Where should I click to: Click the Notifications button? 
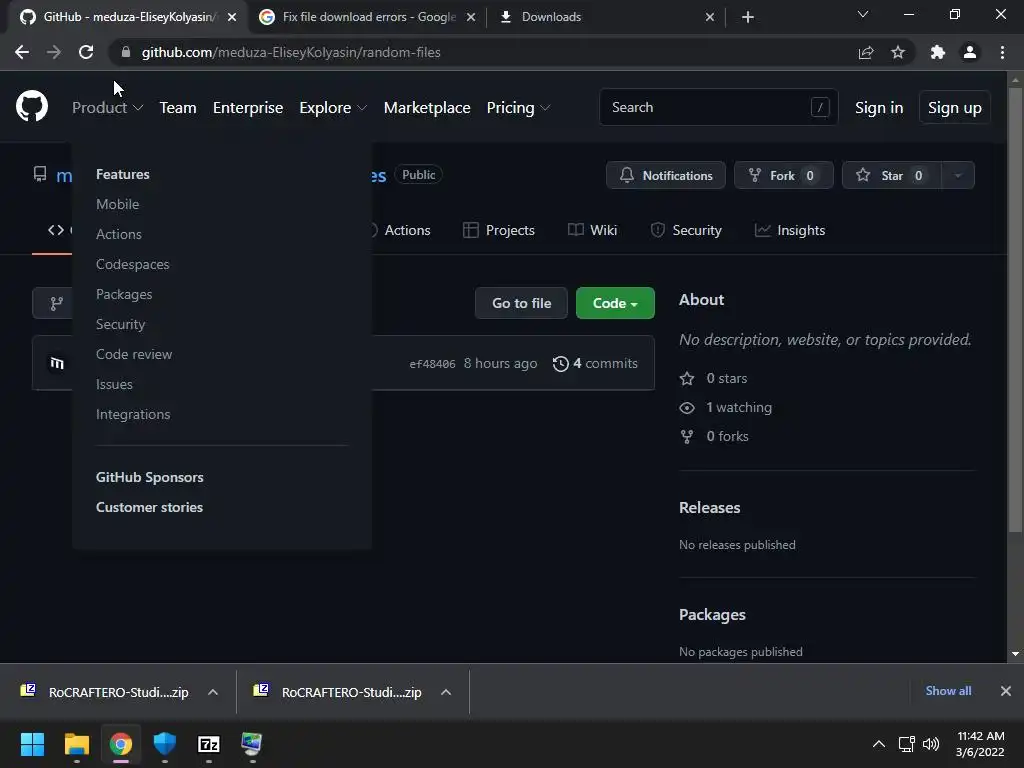(x=665, y=175)
